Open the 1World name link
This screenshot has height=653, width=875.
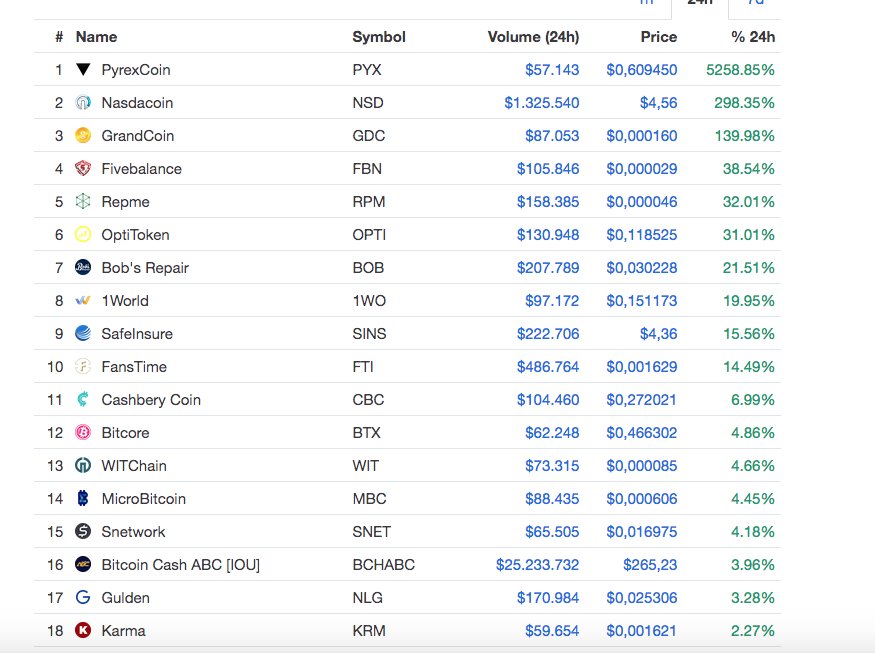(x=125, y=301)
